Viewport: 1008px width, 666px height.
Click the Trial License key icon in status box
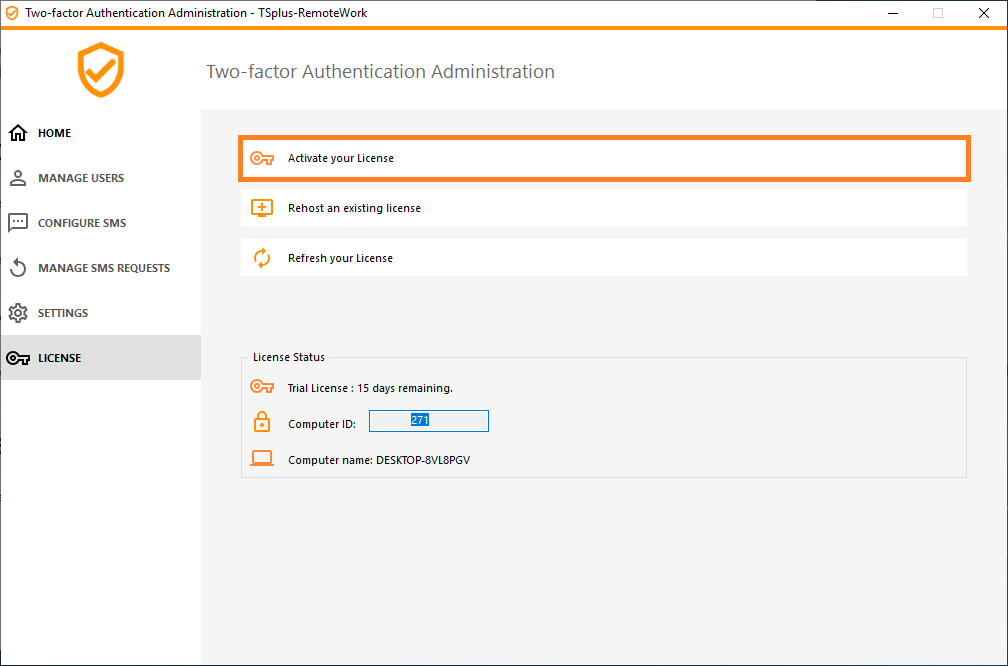coord(261,387)
